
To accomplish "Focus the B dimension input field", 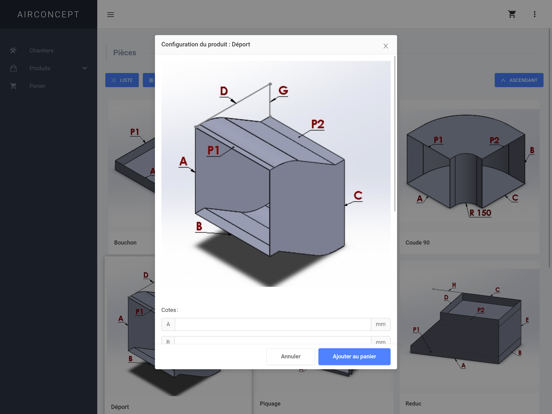I will pos(273,341).
